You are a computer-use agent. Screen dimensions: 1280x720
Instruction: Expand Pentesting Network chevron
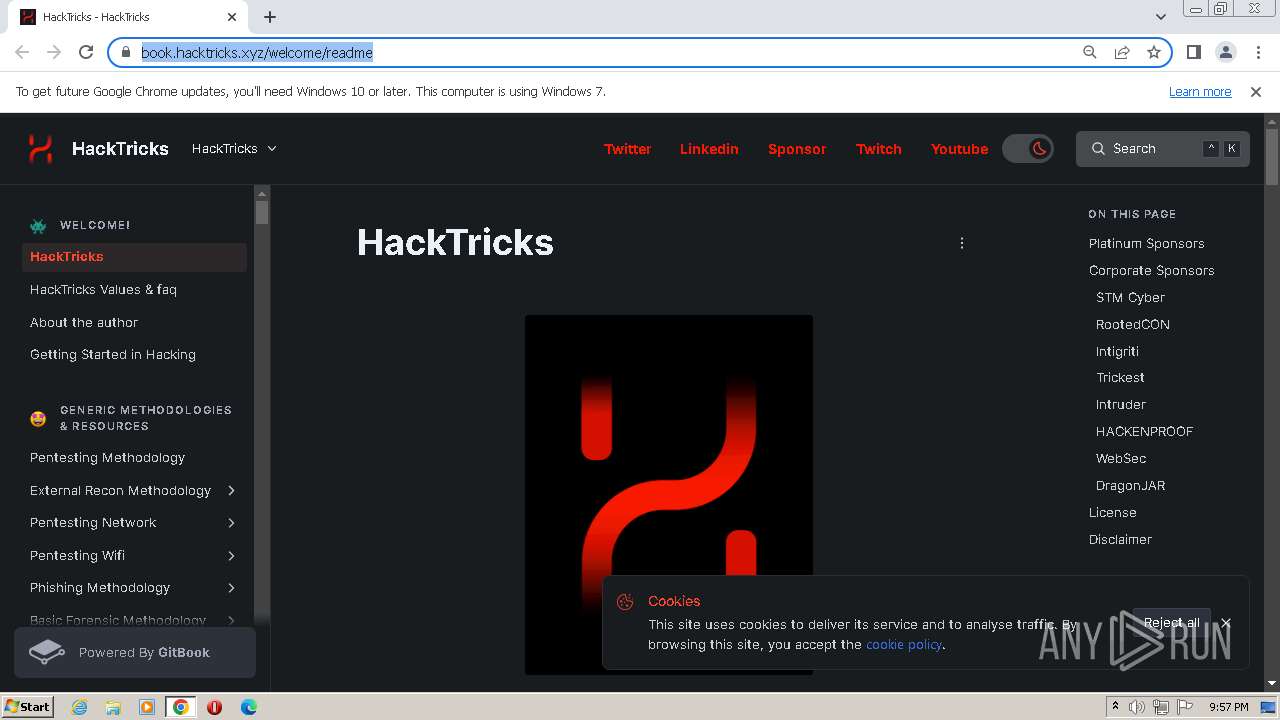(231, 522)
